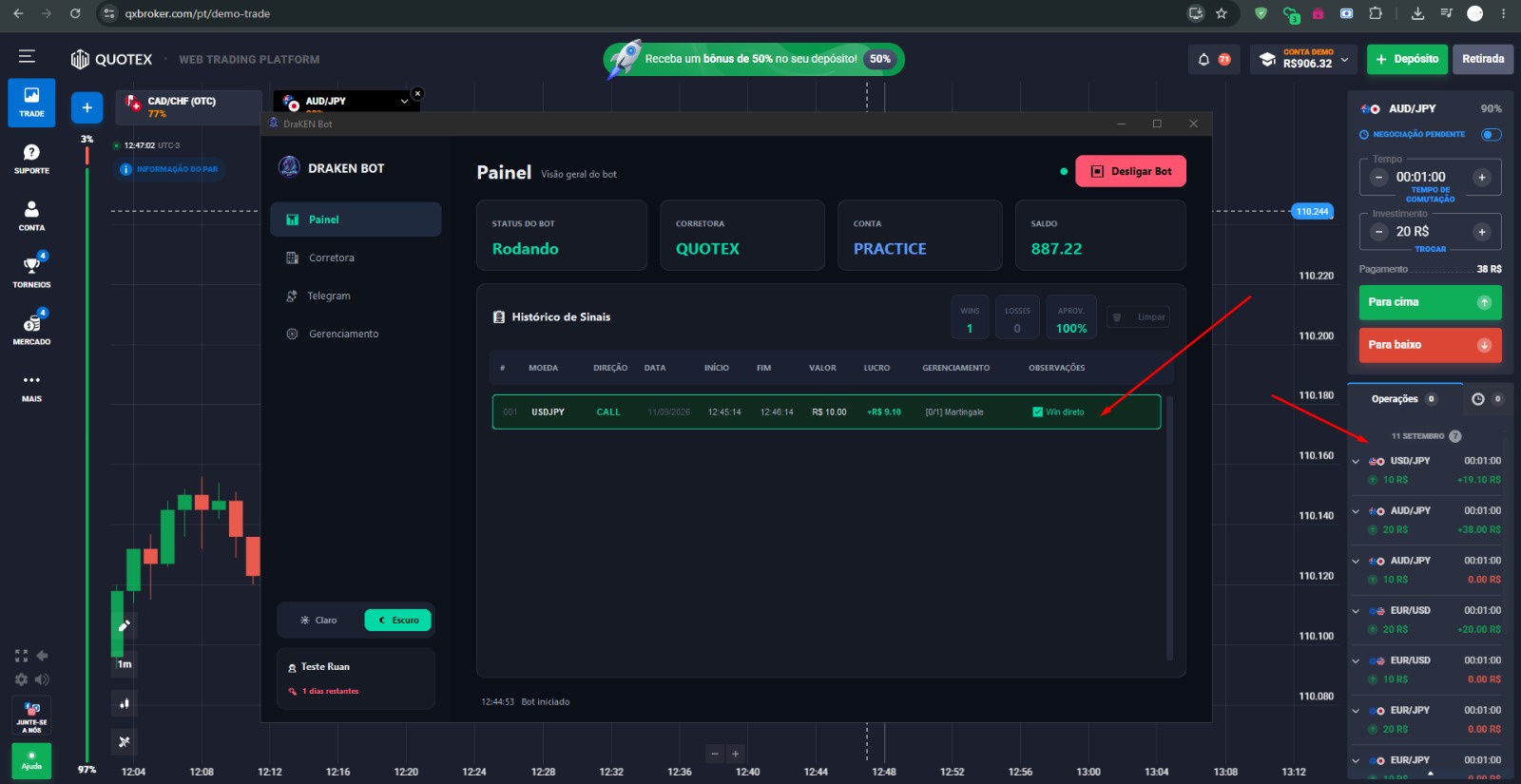Toggle the Negociação Pendente switch

[1492, 134]
